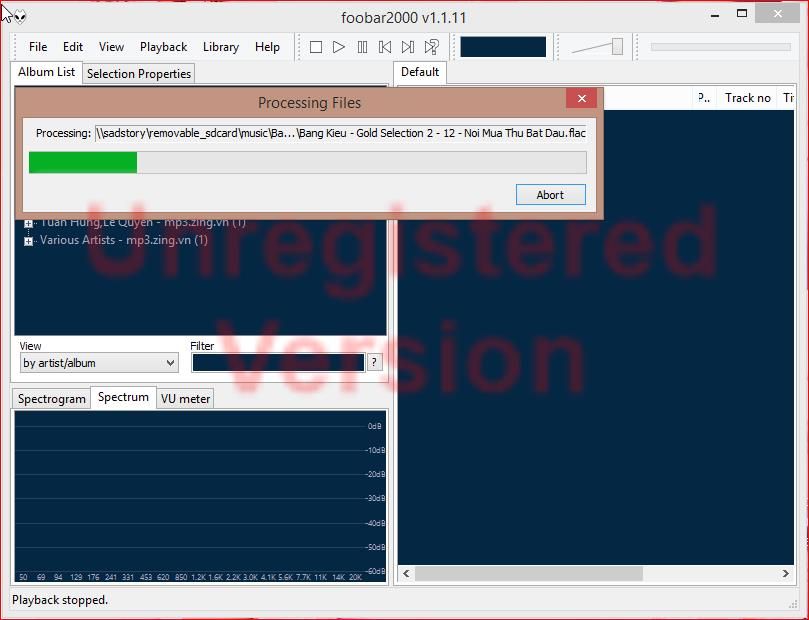Play a random track
This screenshot has height=620, width=809.
431,47
